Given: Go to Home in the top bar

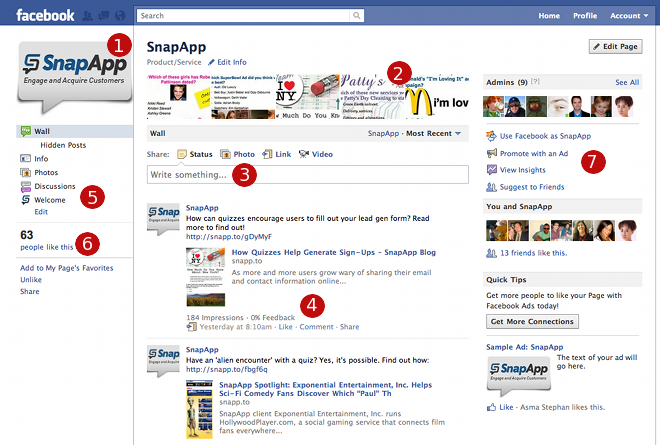Looking at the screenshot, I should tap(549, 16).
